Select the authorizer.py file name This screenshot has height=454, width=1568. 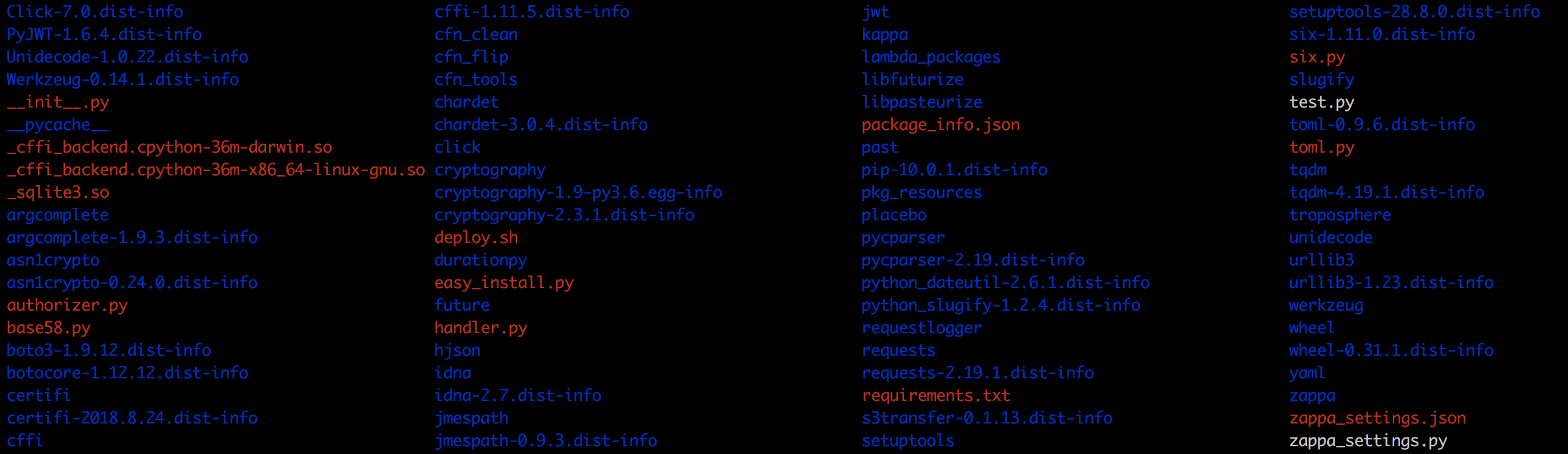tap(67, 305)
